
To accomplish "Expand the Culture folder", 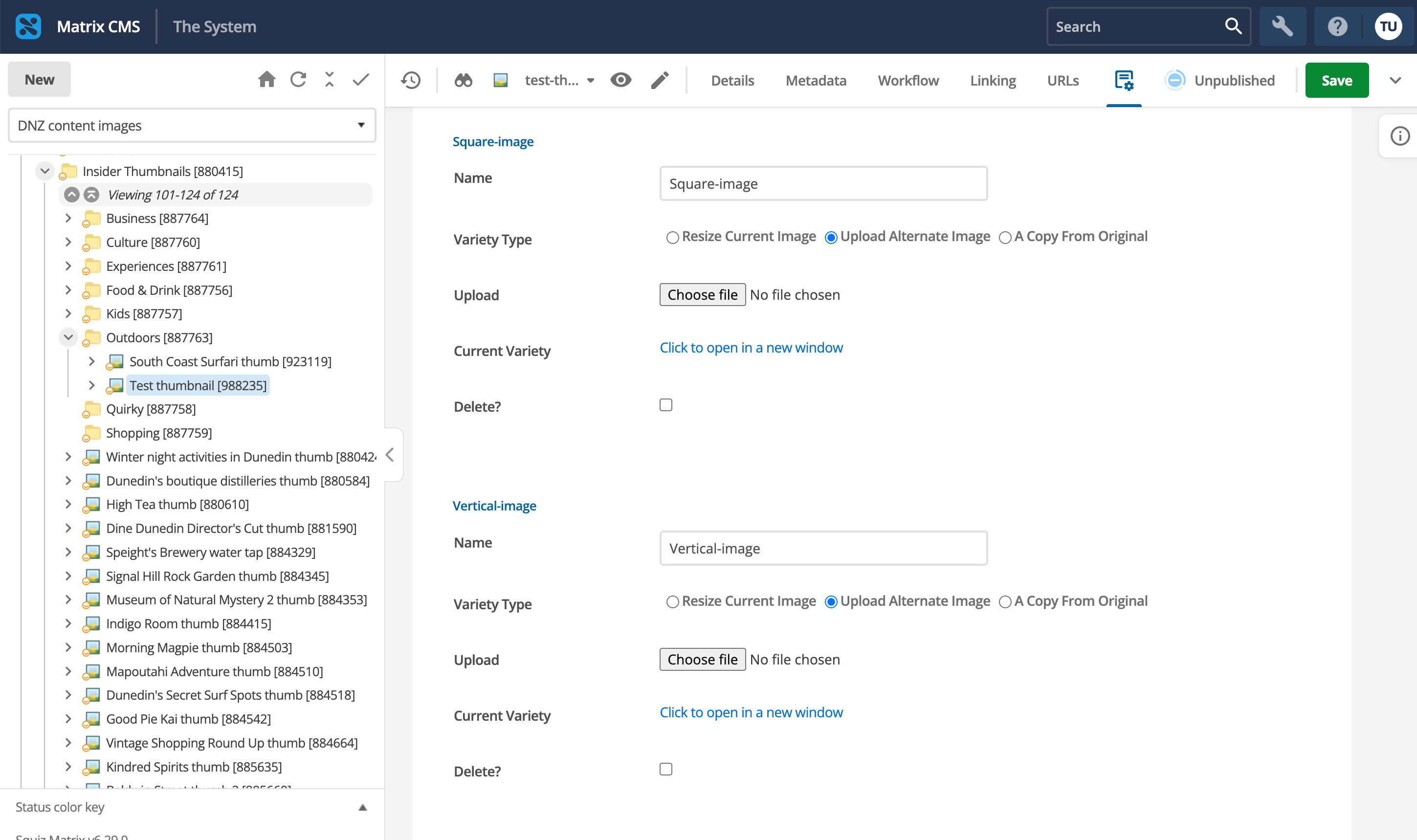I will tap(68, 242).
